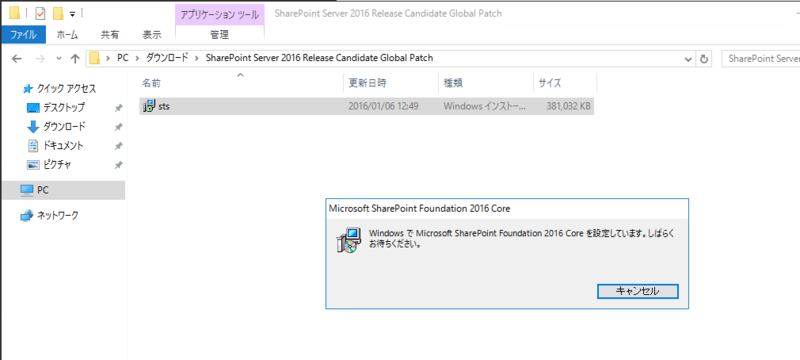The width and height of the screenshot is (800, 360).
Task: Click the search box for SharePoint Server folder
Action: tap(761, 59)
